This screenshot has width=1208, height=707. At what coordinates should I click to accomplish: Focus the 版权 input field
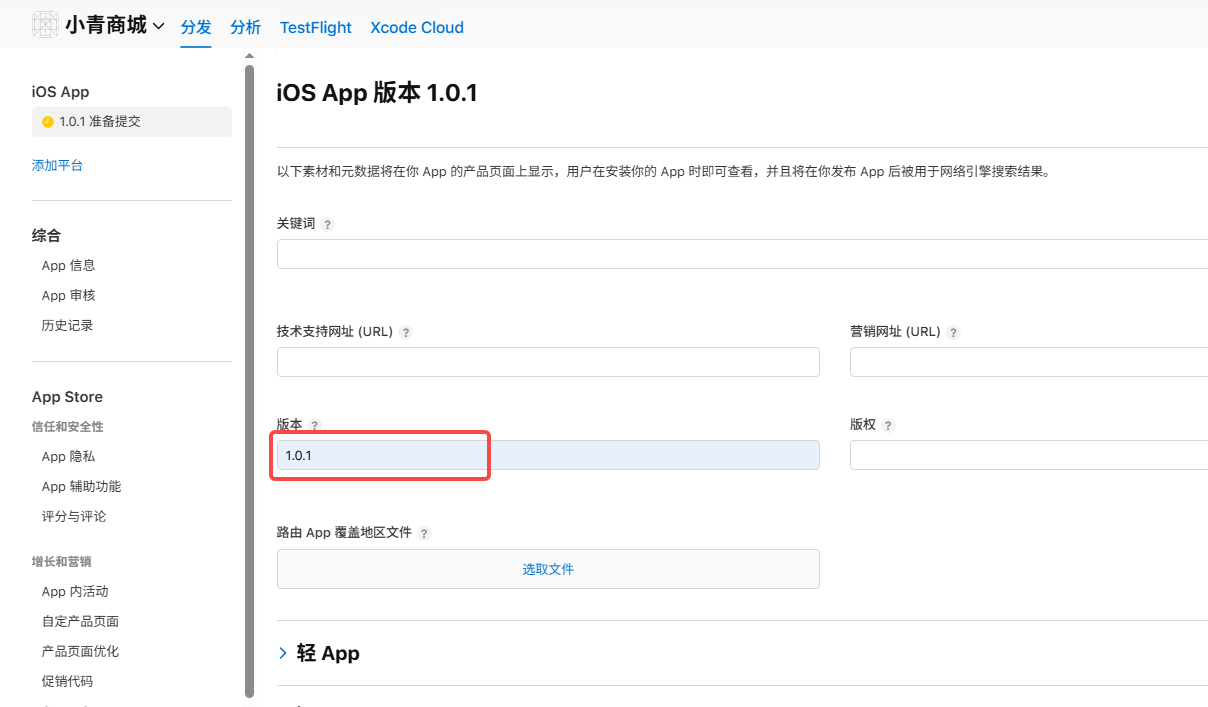click(1029, 455)
